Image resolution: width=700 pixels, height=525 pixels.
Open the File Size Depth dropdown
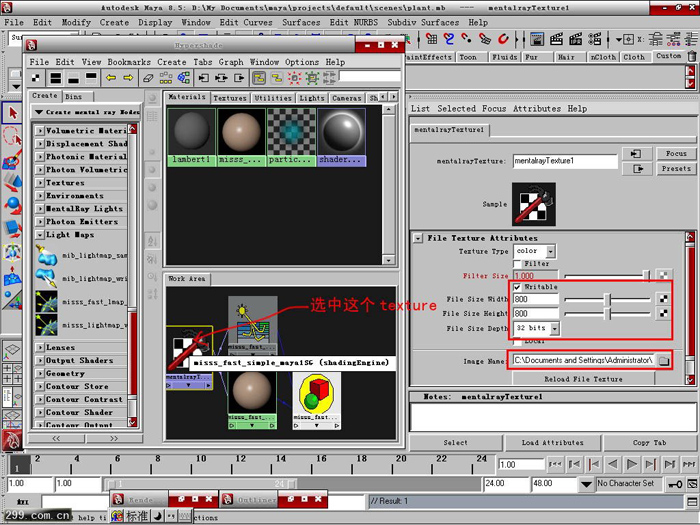click(537, 329)
